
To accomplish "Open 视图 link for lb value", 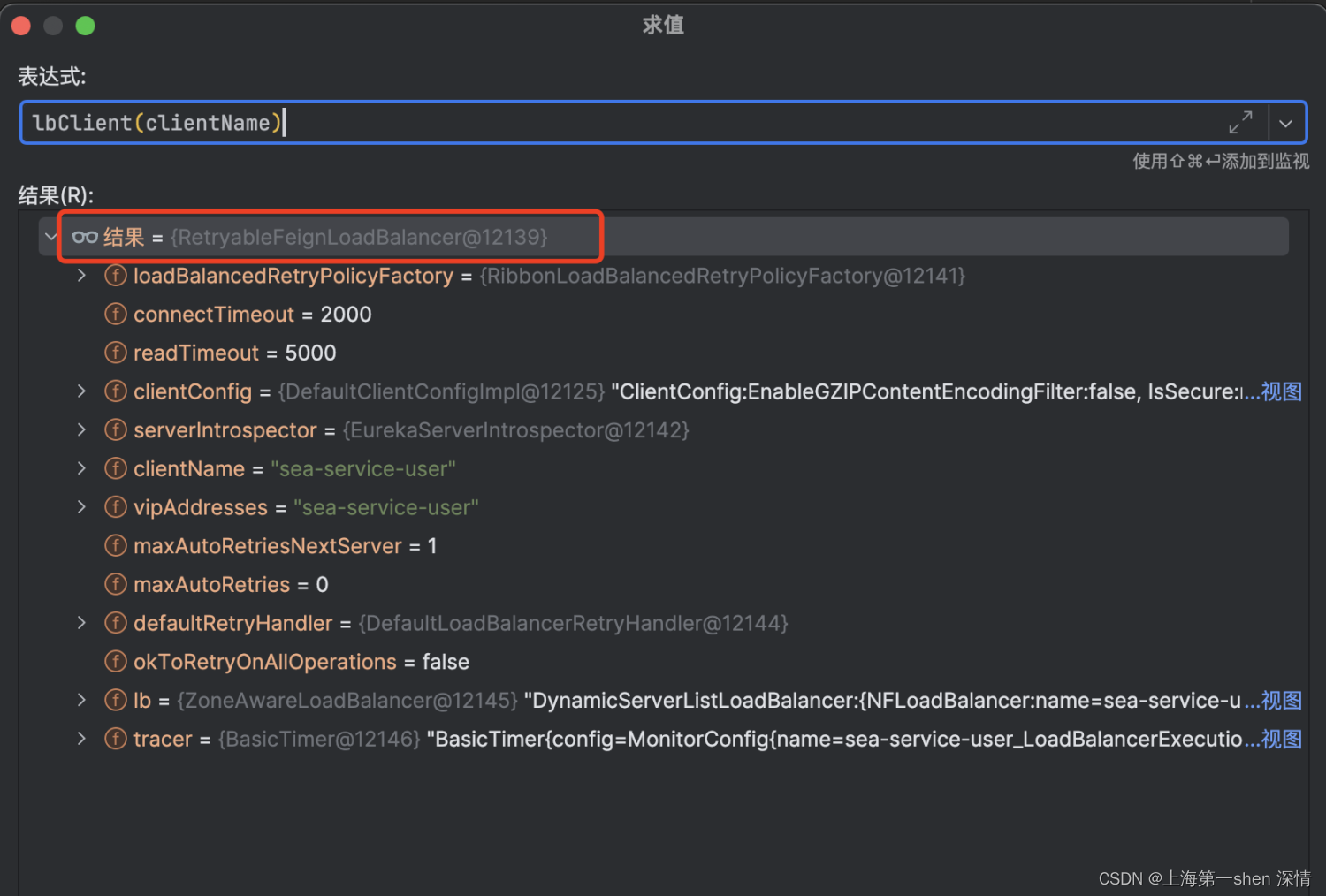I will (x=1281, y=700).
